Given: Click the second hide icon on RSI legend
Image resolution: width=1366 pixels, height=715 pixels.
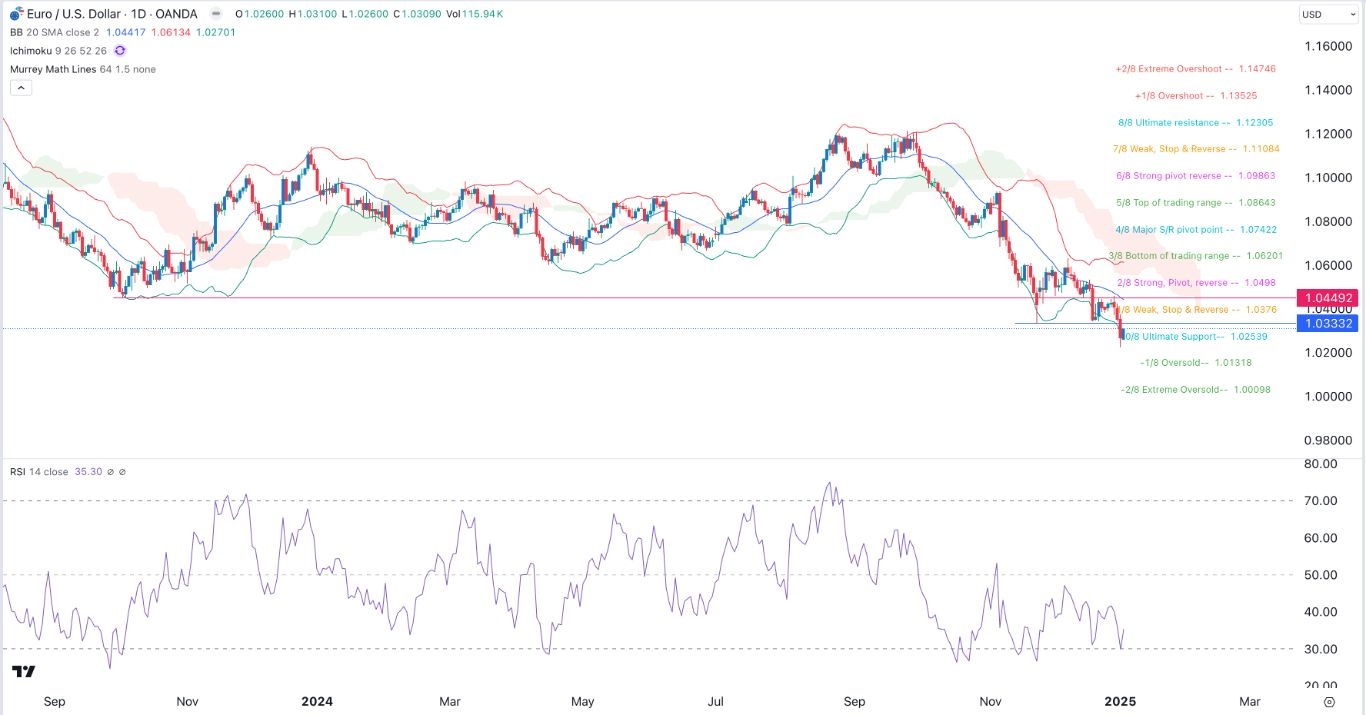Looking at the screenshot, I should pos(122,471).
